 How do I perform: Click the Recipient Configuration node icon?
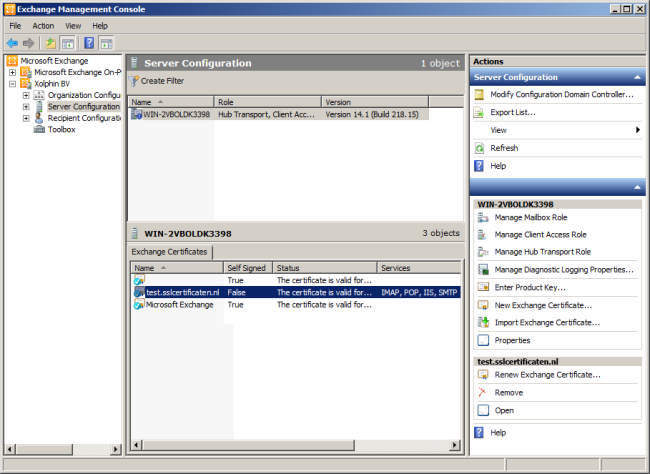click(39, 118)
